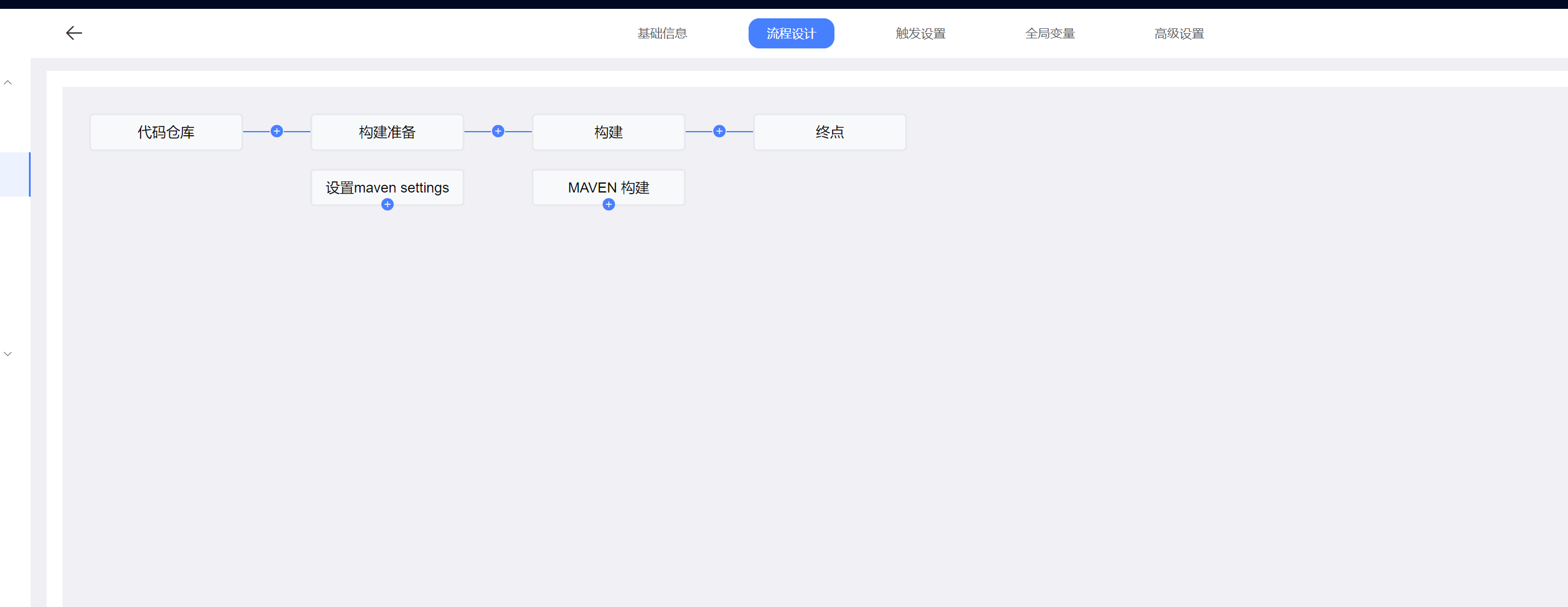1568x607 pixels.
Task: Collapse sidebar with the up chevron
Action: [8, 82]
